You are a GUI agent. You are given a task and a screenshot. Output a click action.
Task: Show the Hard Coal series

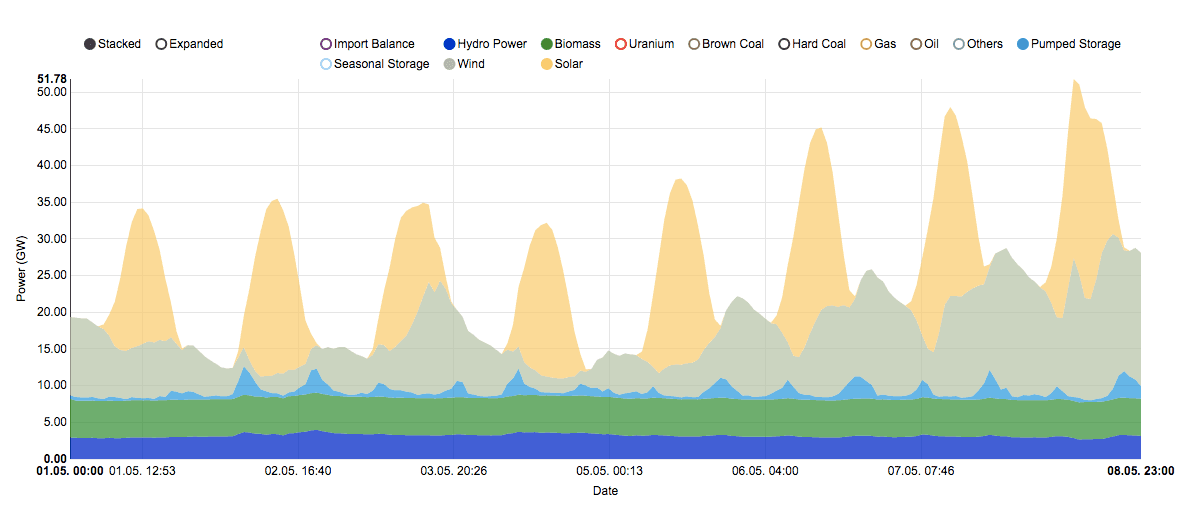point(784,44)
